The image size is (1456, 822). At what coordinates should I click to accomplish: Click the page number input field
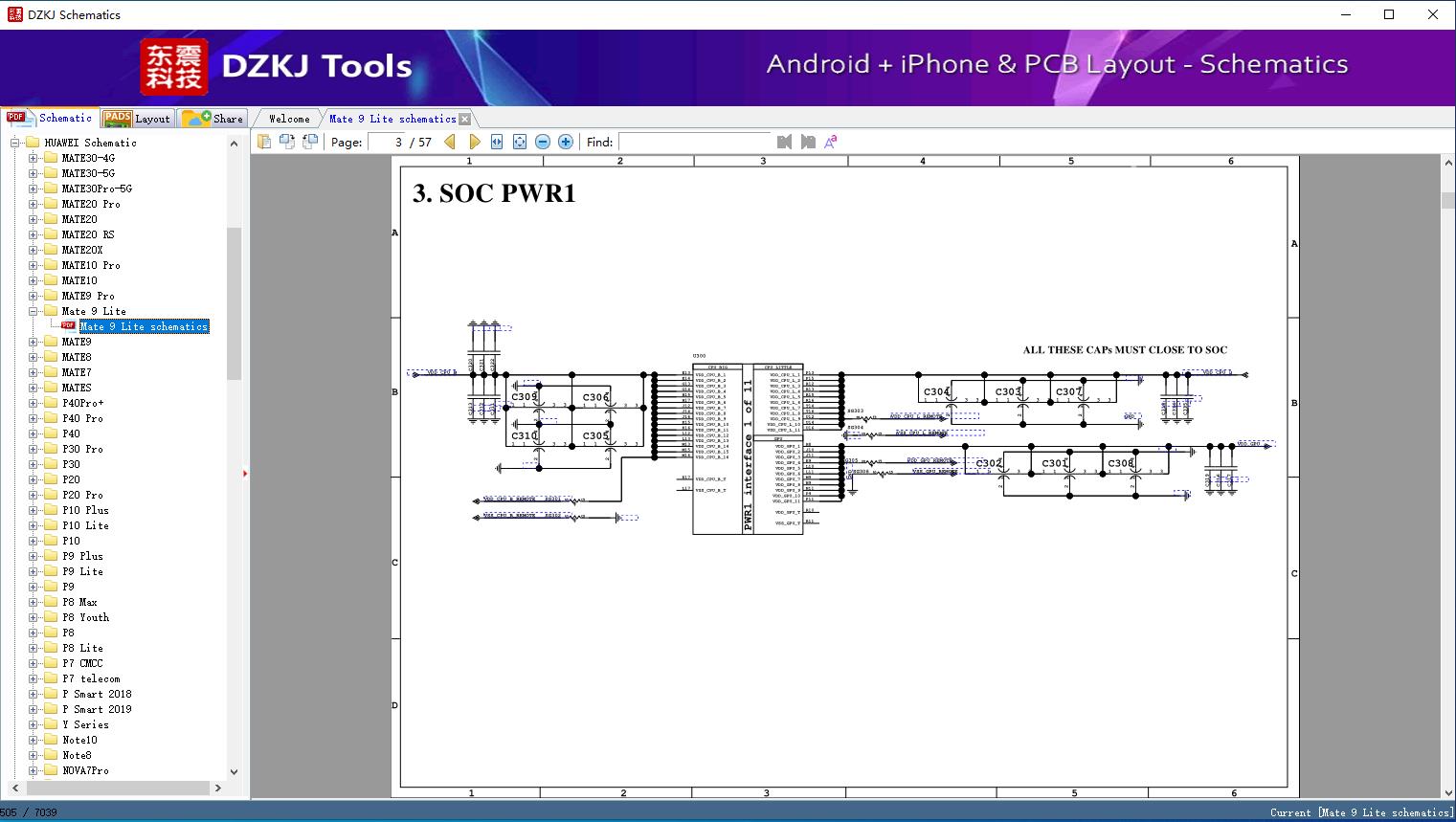pyautogui.click(x=387, y=142)
